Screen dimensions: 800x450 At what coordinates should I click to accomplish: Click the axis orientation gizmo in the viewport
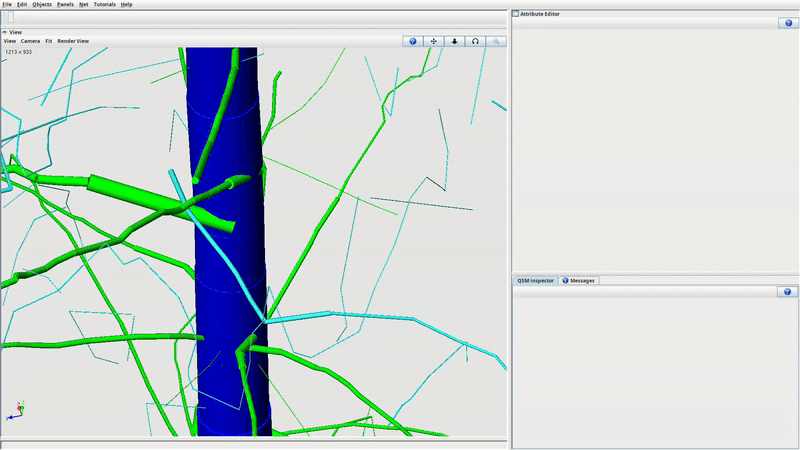pos(17,409)
